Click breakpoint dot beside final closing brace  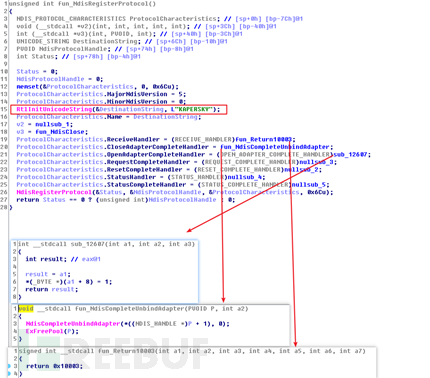pos(9,374)
